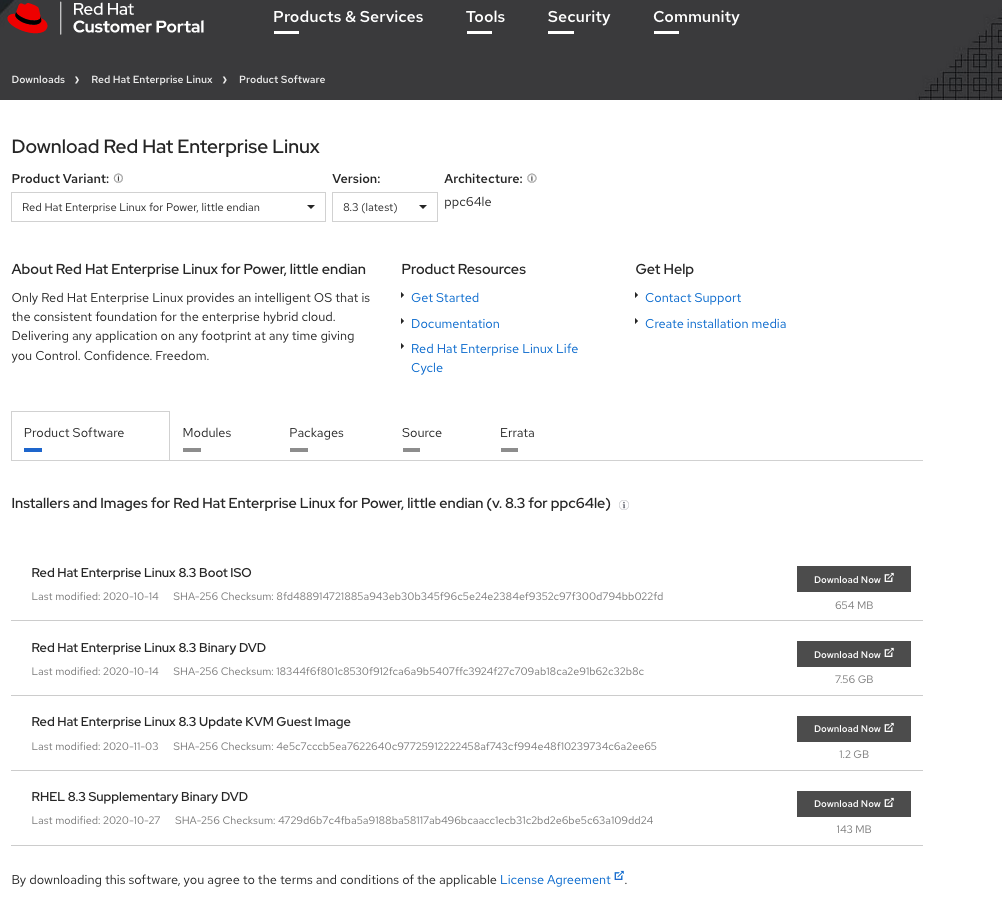Select the Product Software tab
1002x912 pixels.
click(x=90, y=435)
